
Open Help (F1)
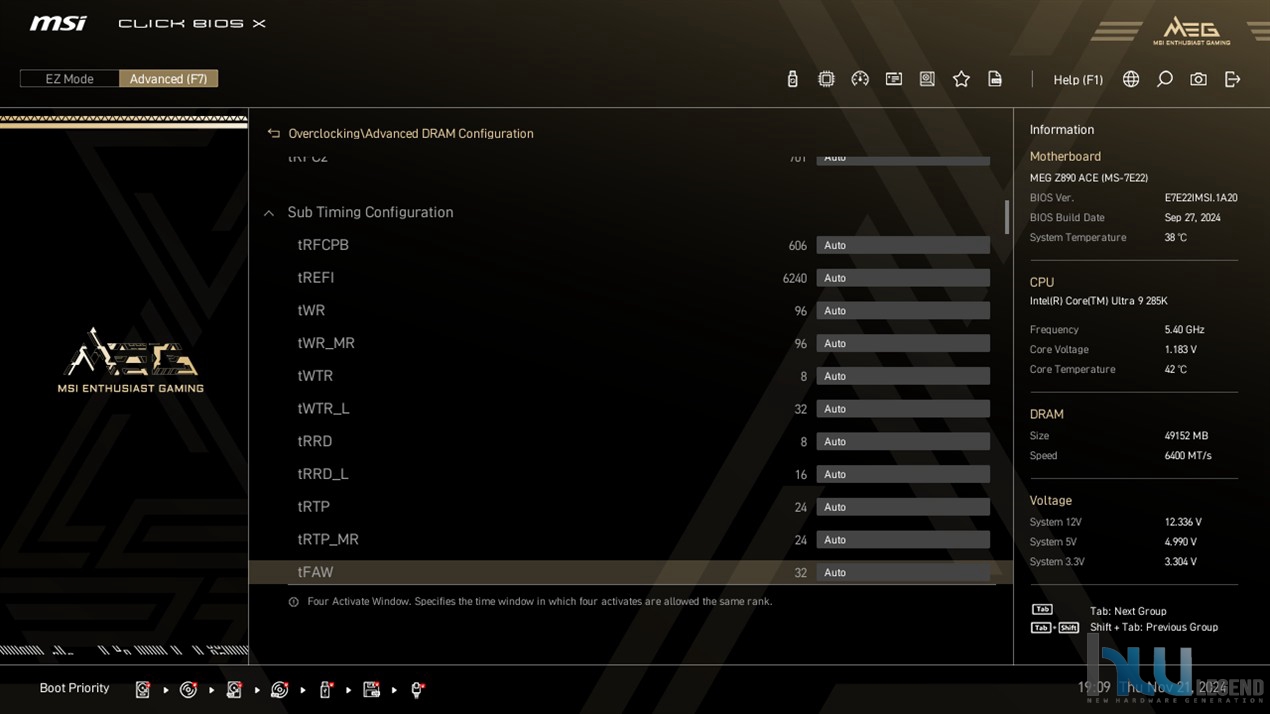coord(1078,80)
